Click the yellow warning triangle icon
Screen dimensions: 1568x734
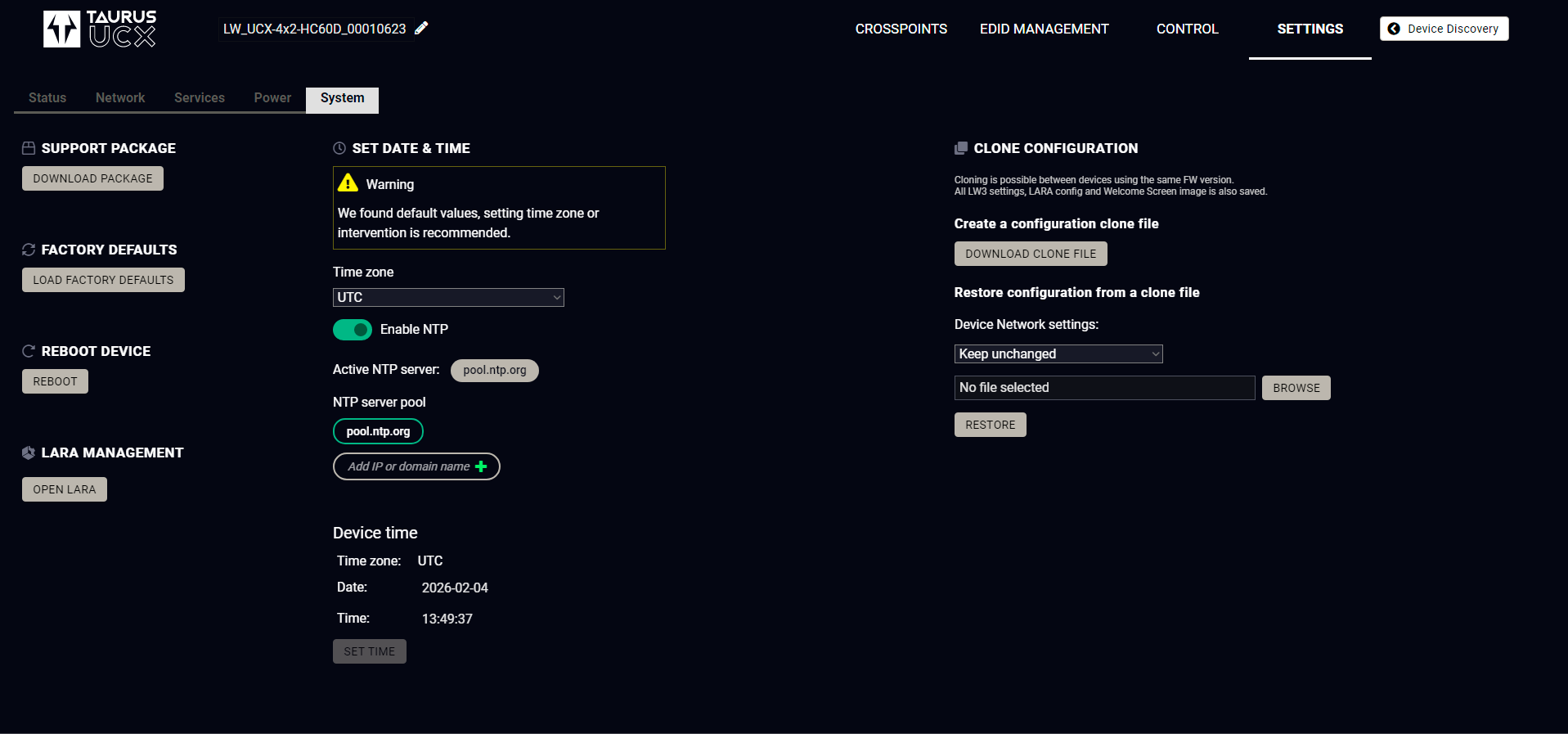pyautogui.click(x=348, y=182)
